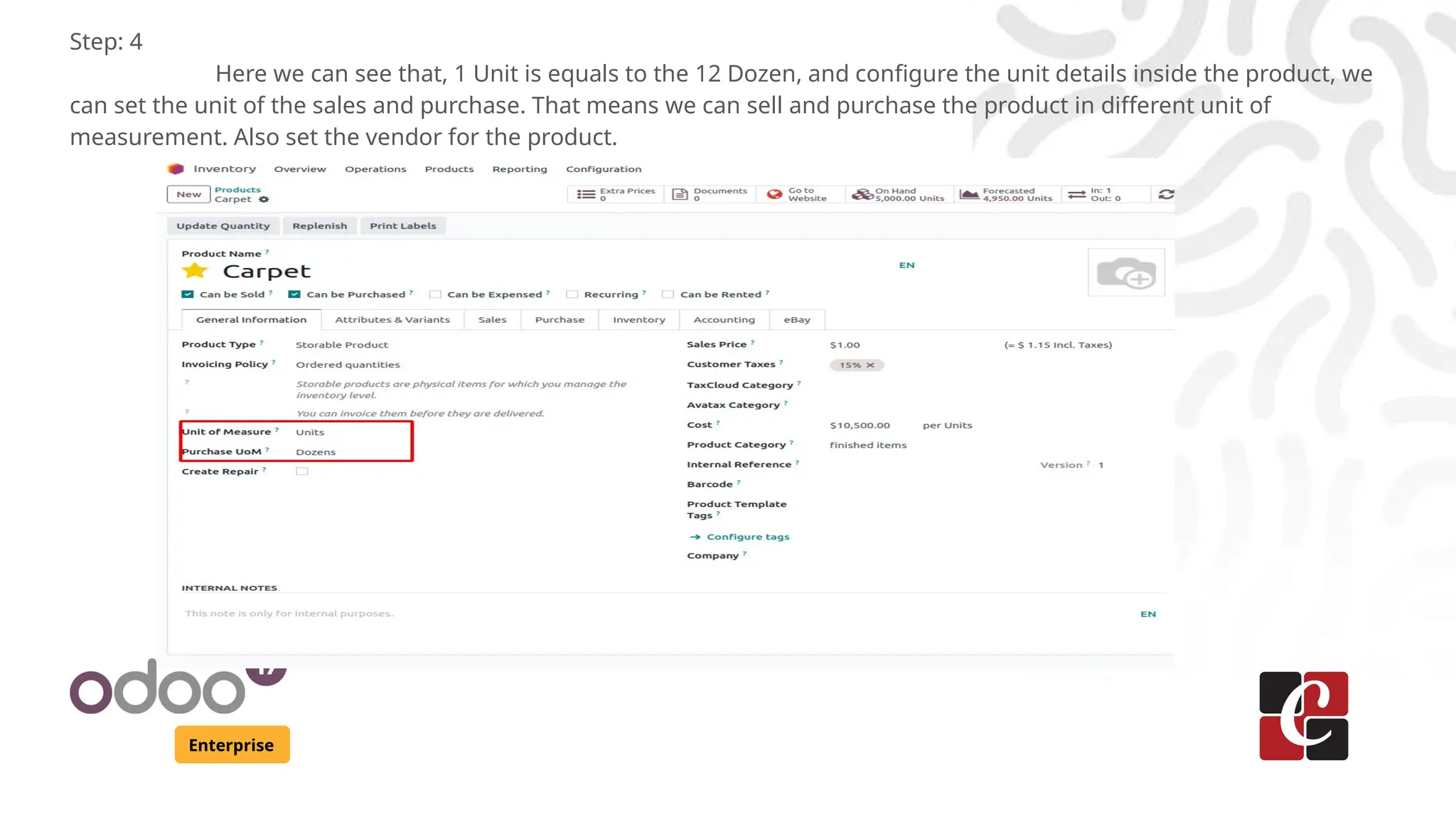
Task: Open the Documents smart button icon
Action: coord(680,194)
